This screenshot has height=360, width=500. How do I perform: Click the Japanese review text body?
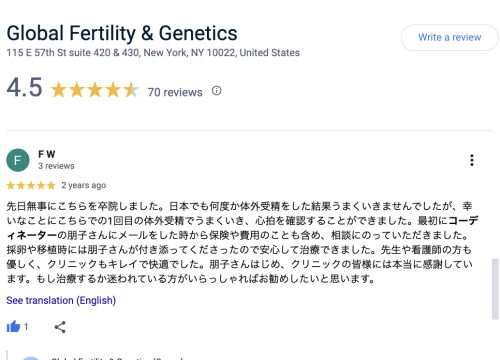243,242
